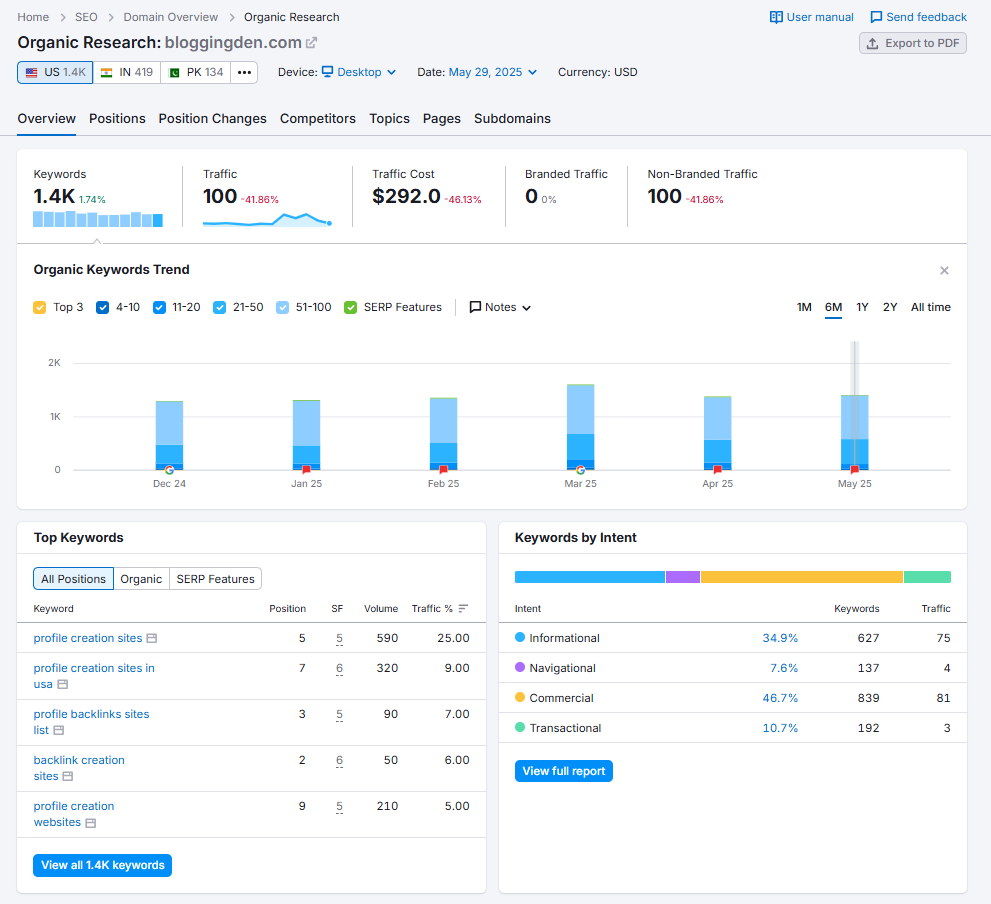This screenshot has height=904, width=991.
Task: Click the more databases ellipsis button
Action: (x=244, y=72)
